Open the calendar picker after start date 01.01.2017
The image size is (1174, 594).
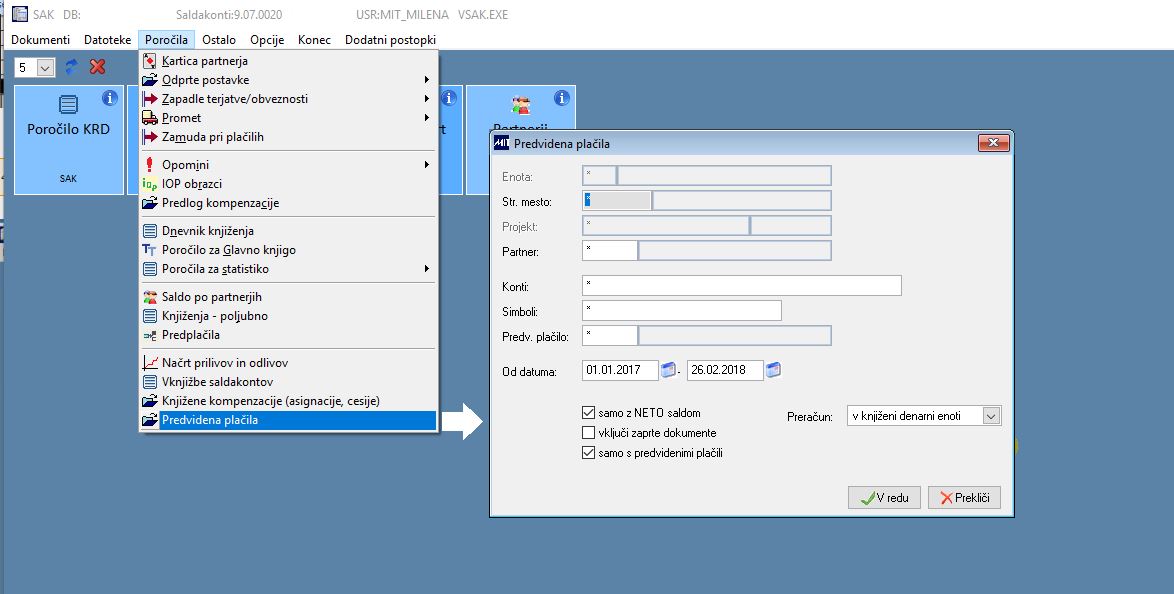tap(668, 370)
